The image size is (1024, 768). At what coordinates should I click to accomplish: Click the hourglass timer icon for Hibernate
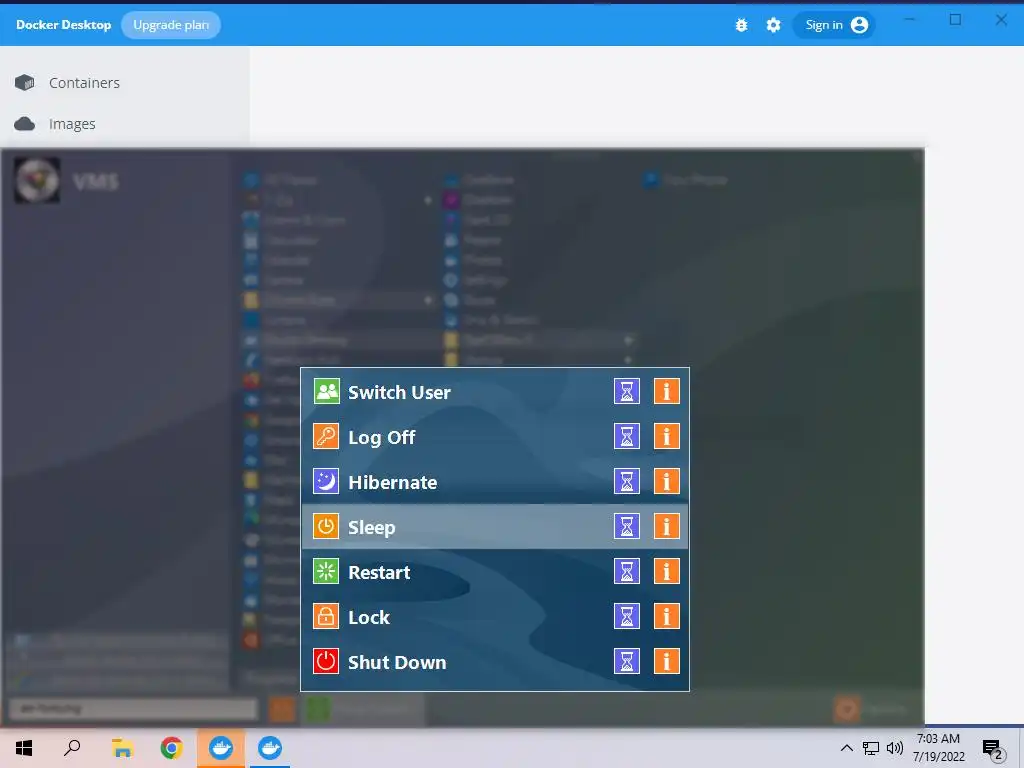626,481
